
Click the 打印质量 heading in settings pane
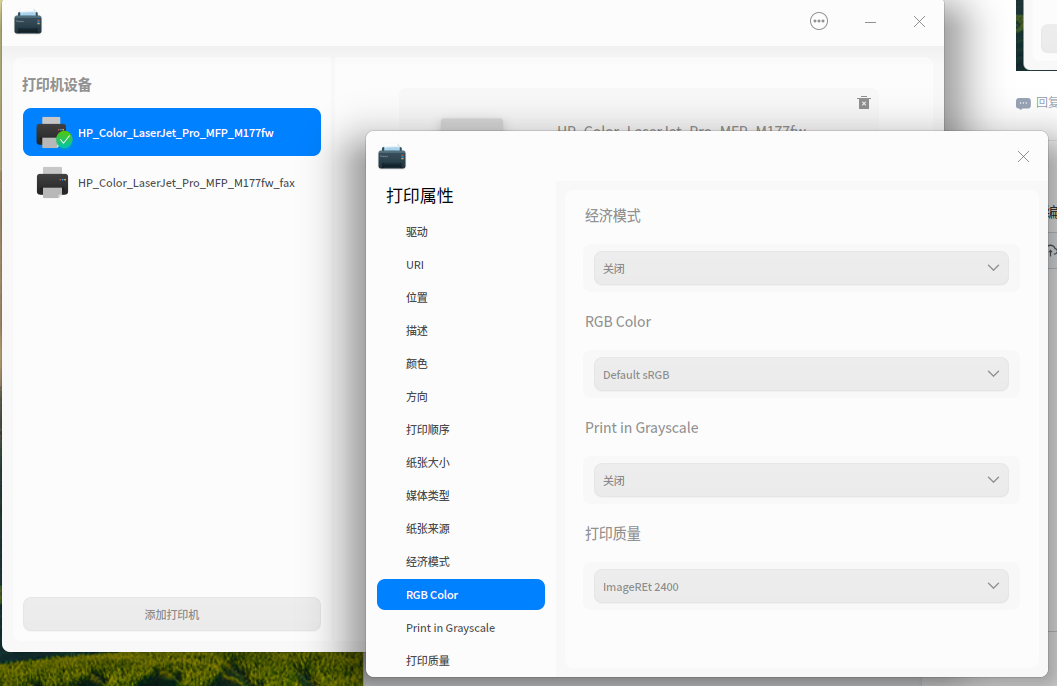613,534
